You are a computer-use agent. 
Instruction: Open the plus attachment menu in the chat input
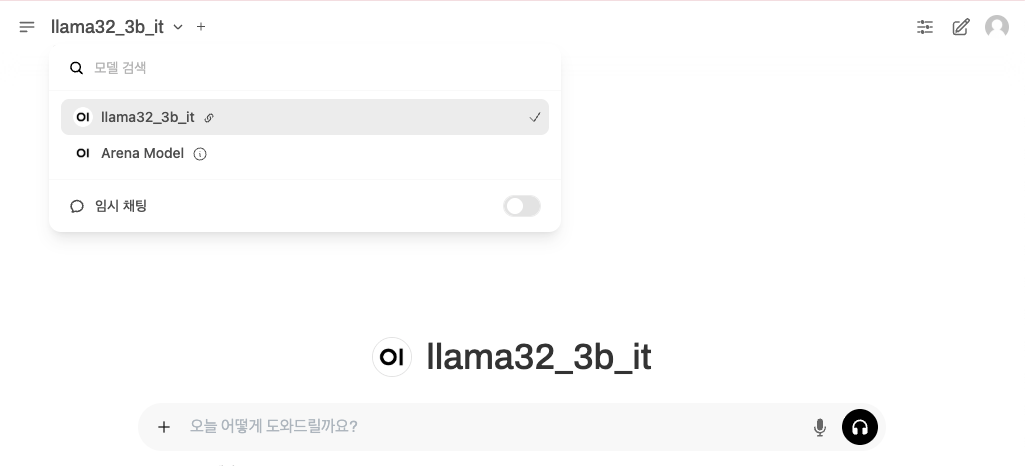click(164, 427)
